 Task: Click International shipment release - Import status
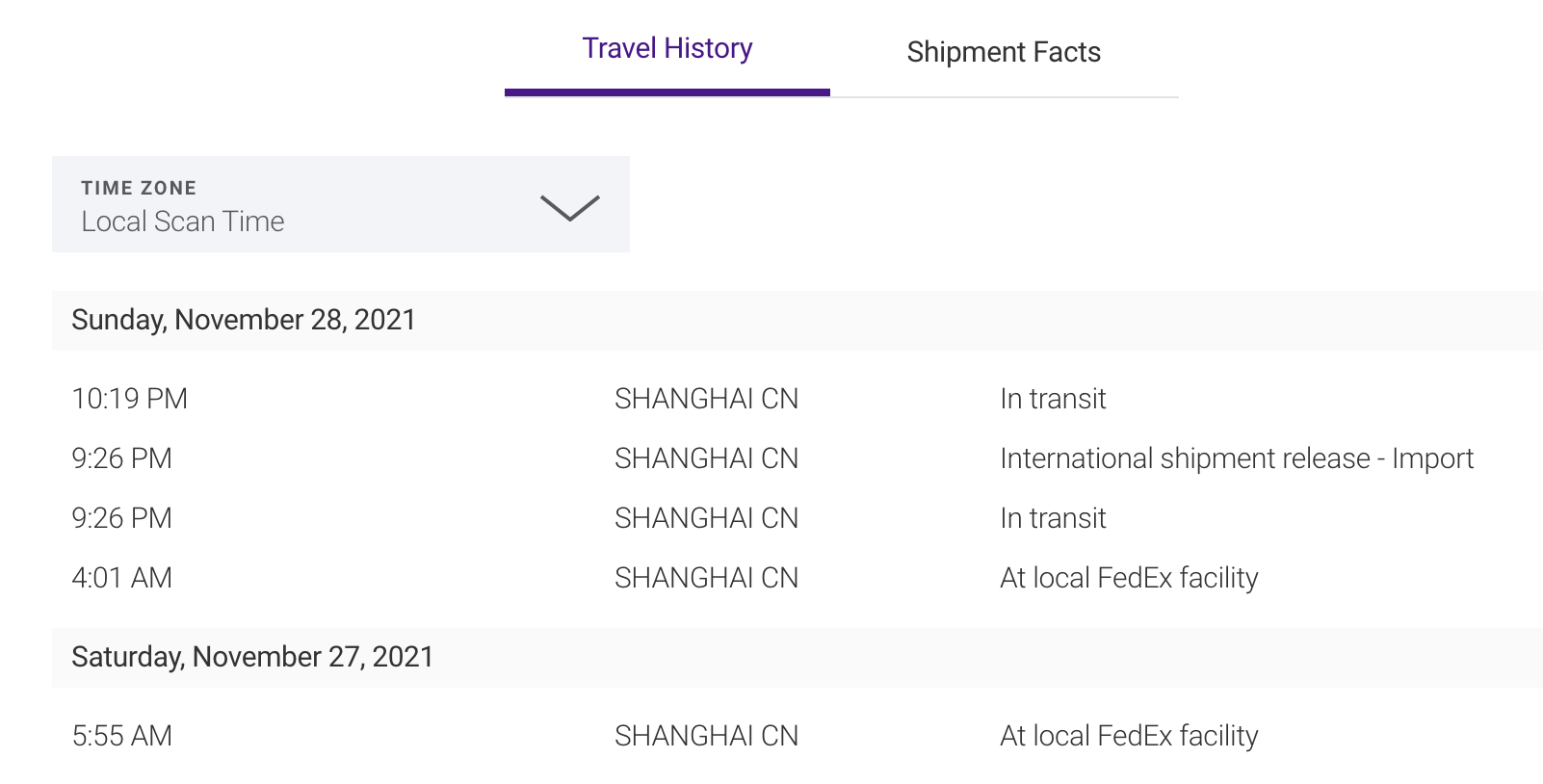point(1236,458)
